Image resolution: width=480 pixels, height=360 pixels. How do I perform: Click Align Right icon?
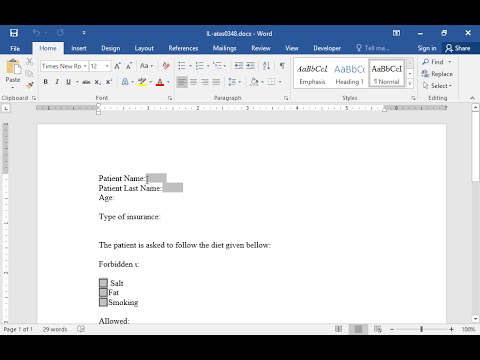(x=205, y=82)
